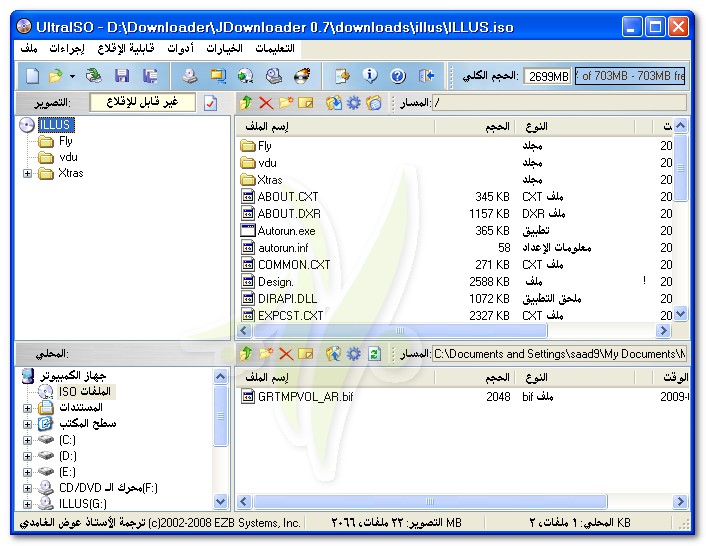This screenshot has width=706, height=546.
Task: Open the ملف menu
Action: click(x=29, y=48)
